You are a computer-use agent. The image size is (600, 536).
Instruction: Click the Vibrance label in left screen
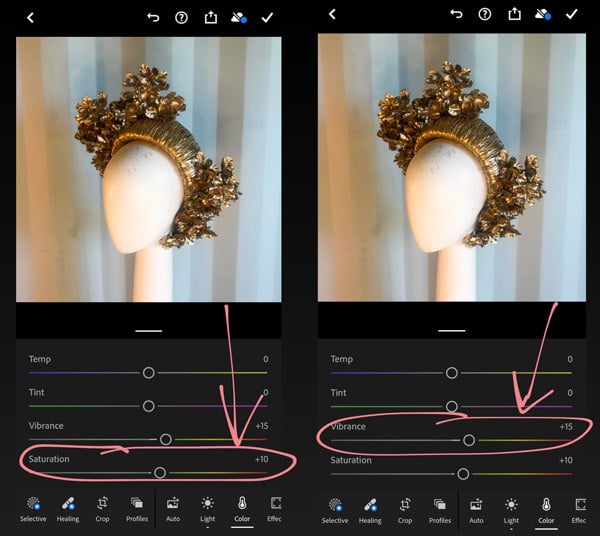click(46, 426)
